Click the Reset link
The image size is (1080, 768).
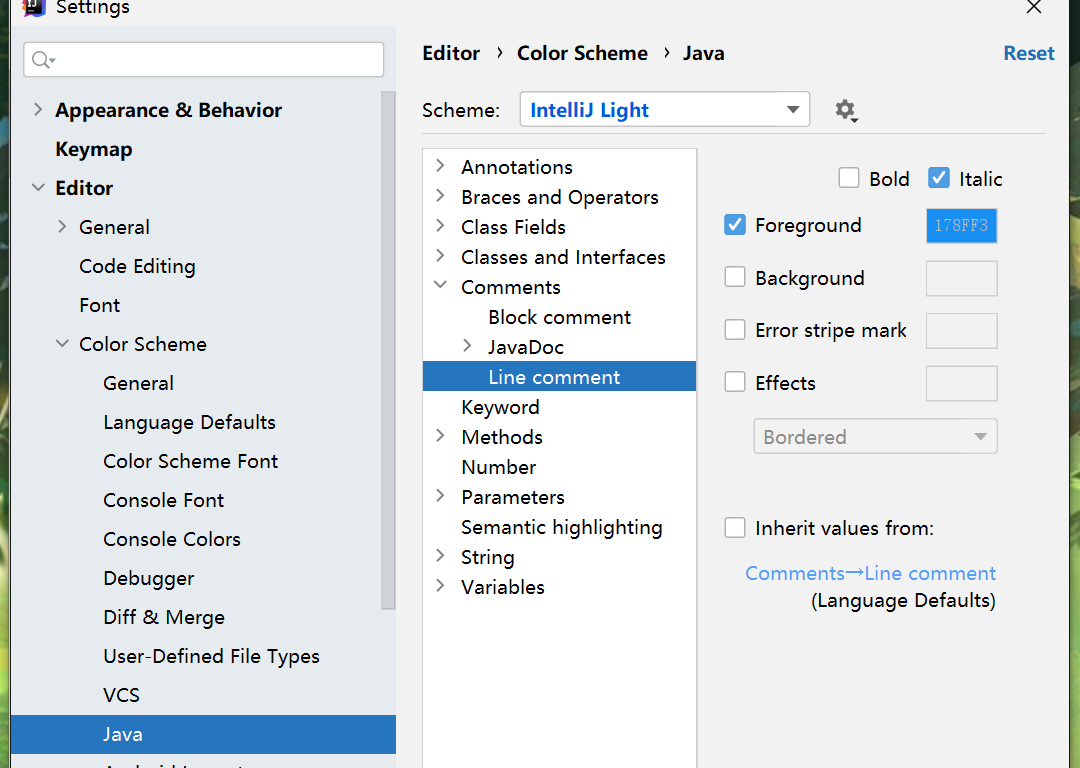click(1028, 53)
